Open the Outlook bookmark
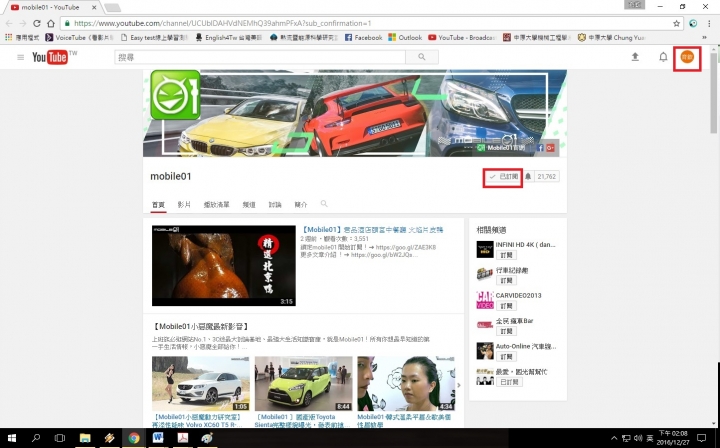Image resolution: width=720 pixels, height=448 pixels. pyautogui.click(x=405, y=38)
